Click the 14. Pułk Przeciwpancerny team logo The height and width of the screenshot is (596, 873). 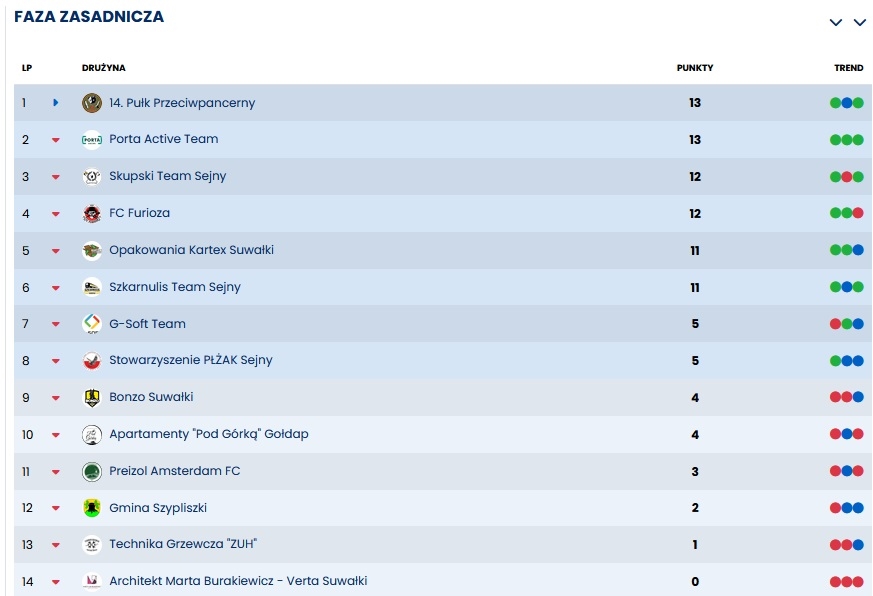click(92, 102)
